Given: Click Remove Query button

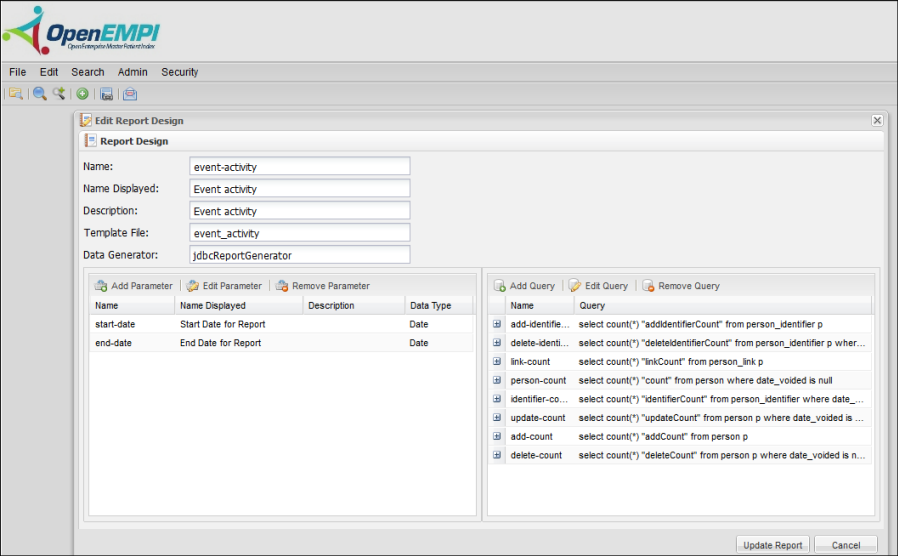Looking at the screenshot, I should [681, 286].
